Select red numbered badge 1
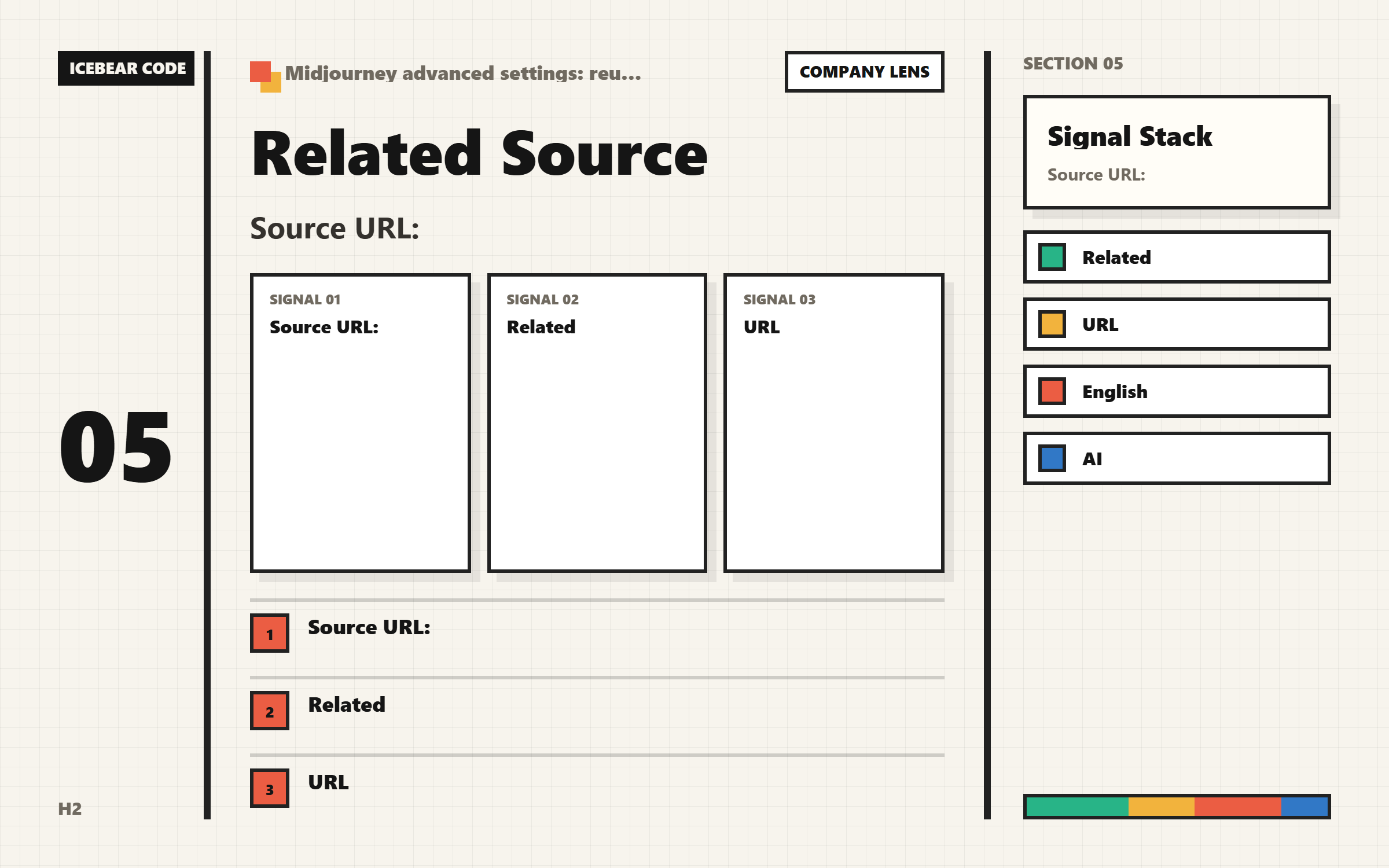1389x868 pixels. coord(270,633)
